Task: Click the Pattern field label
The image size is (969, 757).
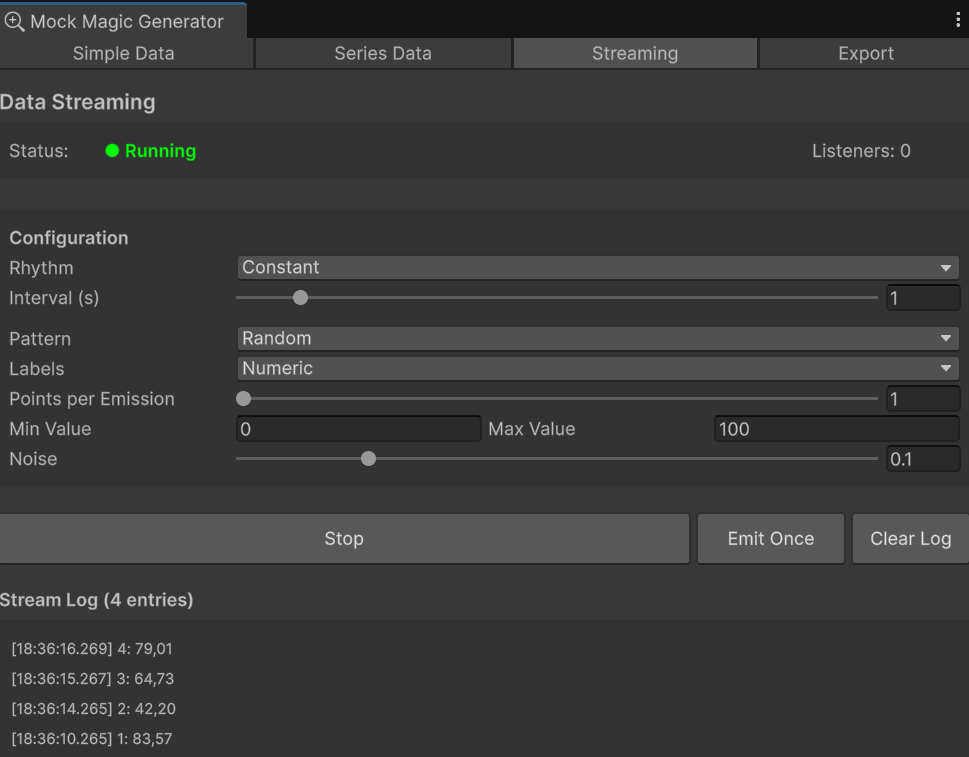Action: click(40, 339)
